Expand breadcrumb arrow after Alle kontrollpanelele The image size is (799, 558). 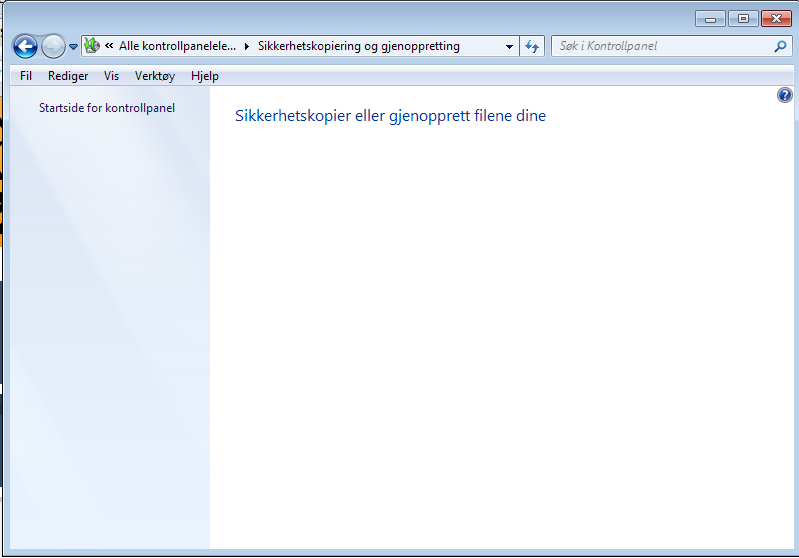(247, 46)
